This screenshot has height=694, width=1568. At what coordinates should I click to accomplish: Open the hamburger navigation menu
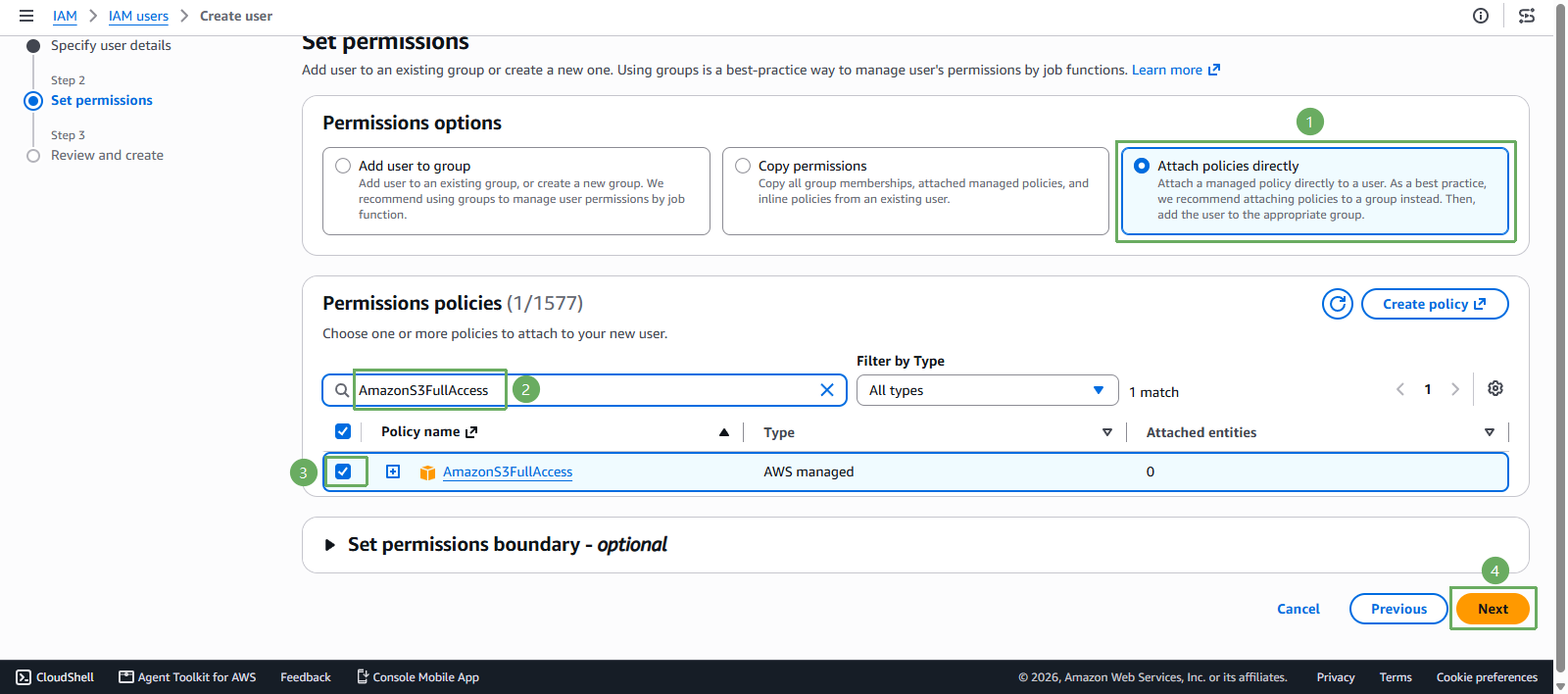26,16
